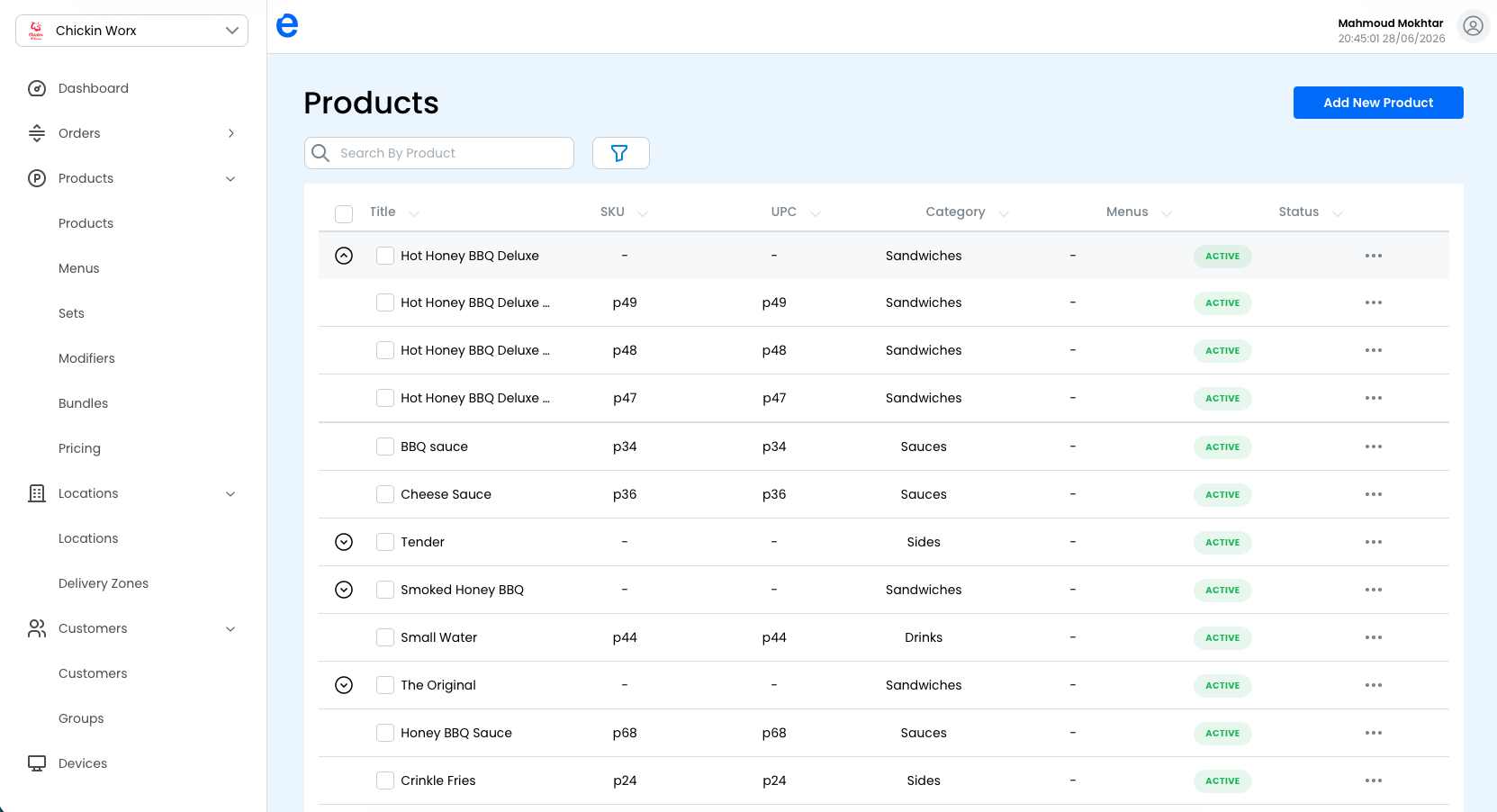Sort by the UPC column header
Viewport: 1497px width, 812px height.
pyautogui.click(x=796, y=212)
